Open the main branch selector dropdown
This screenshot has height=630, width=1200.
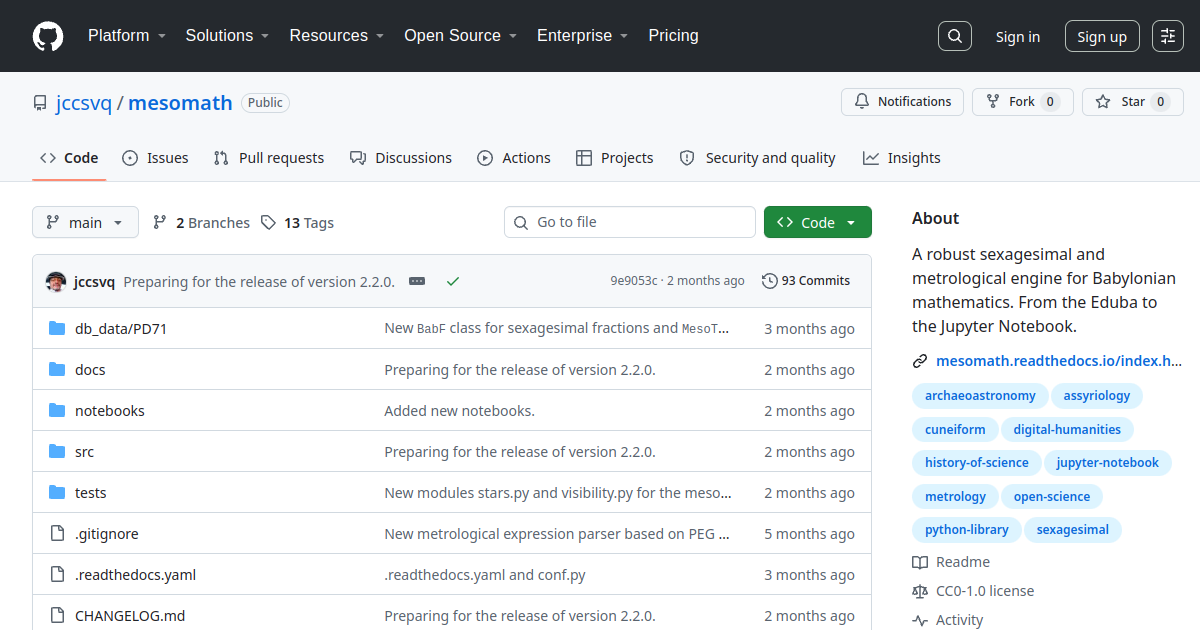85,222
